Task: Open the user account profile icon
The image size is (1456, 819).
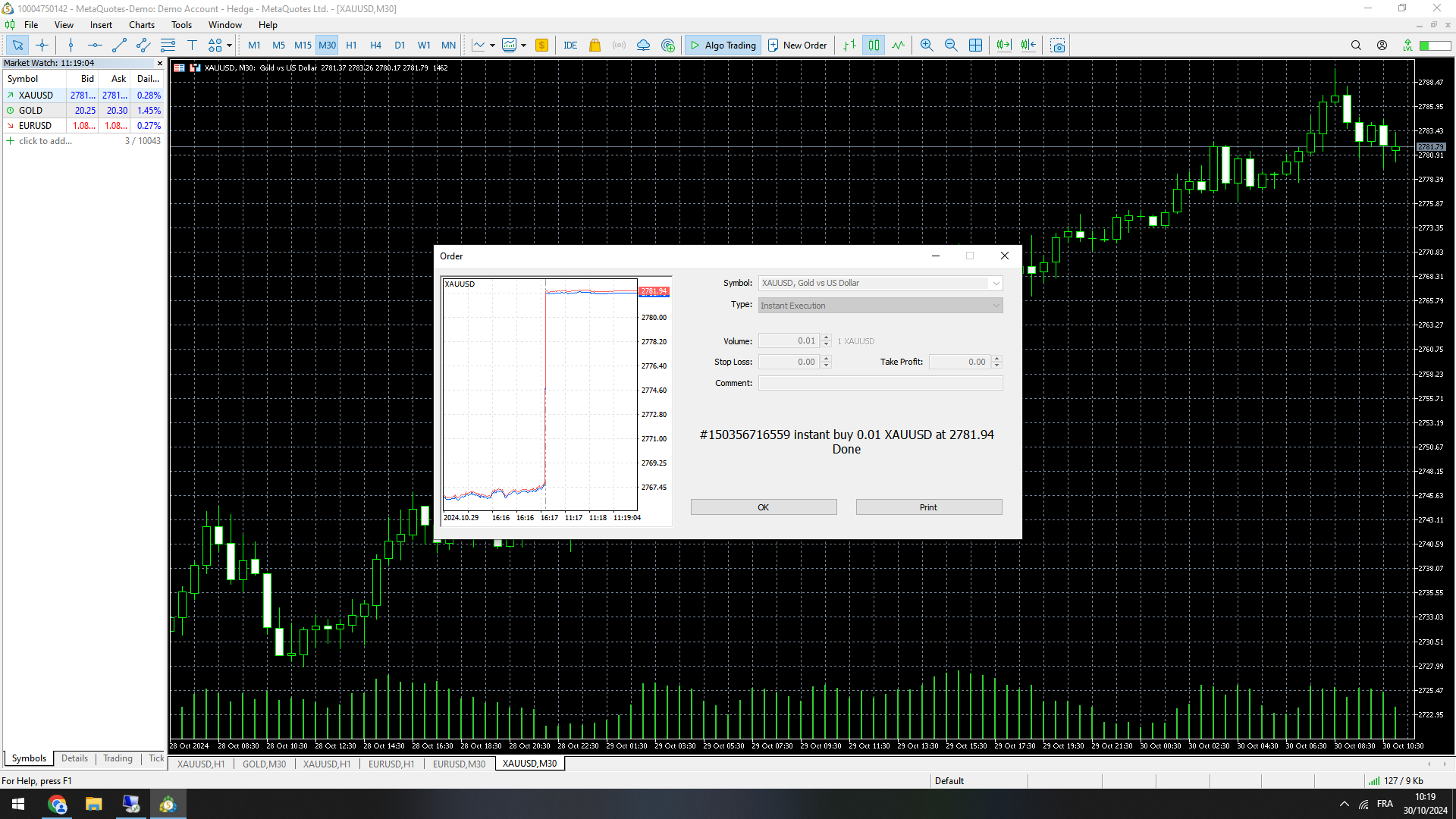Action: click(1382, 45)
